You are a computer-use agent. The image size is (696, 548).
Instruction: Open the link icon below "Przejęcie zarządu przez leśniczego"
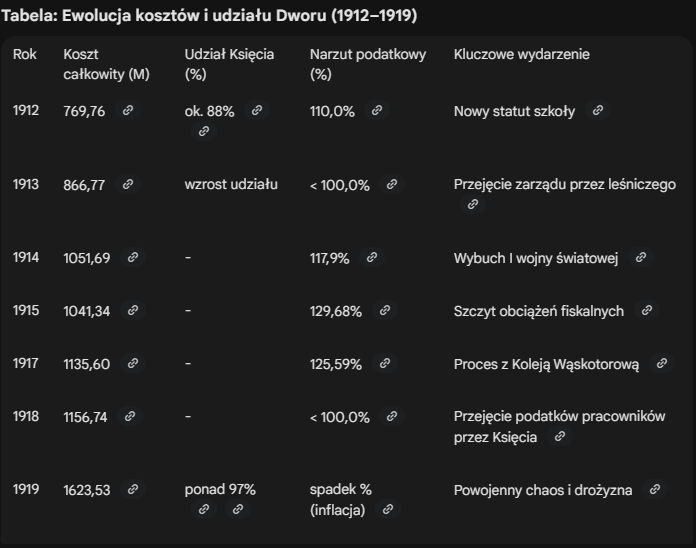point(473,204)
